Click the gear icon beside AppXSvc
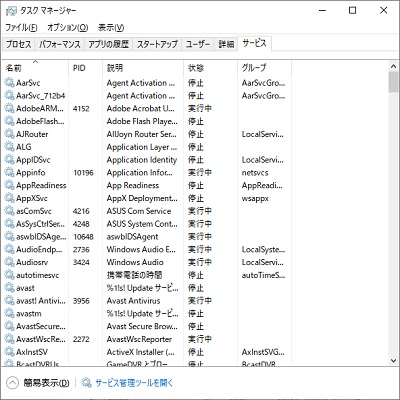This screenshot has width=400, height=400. pyautogui.click(x=9, y=198)
